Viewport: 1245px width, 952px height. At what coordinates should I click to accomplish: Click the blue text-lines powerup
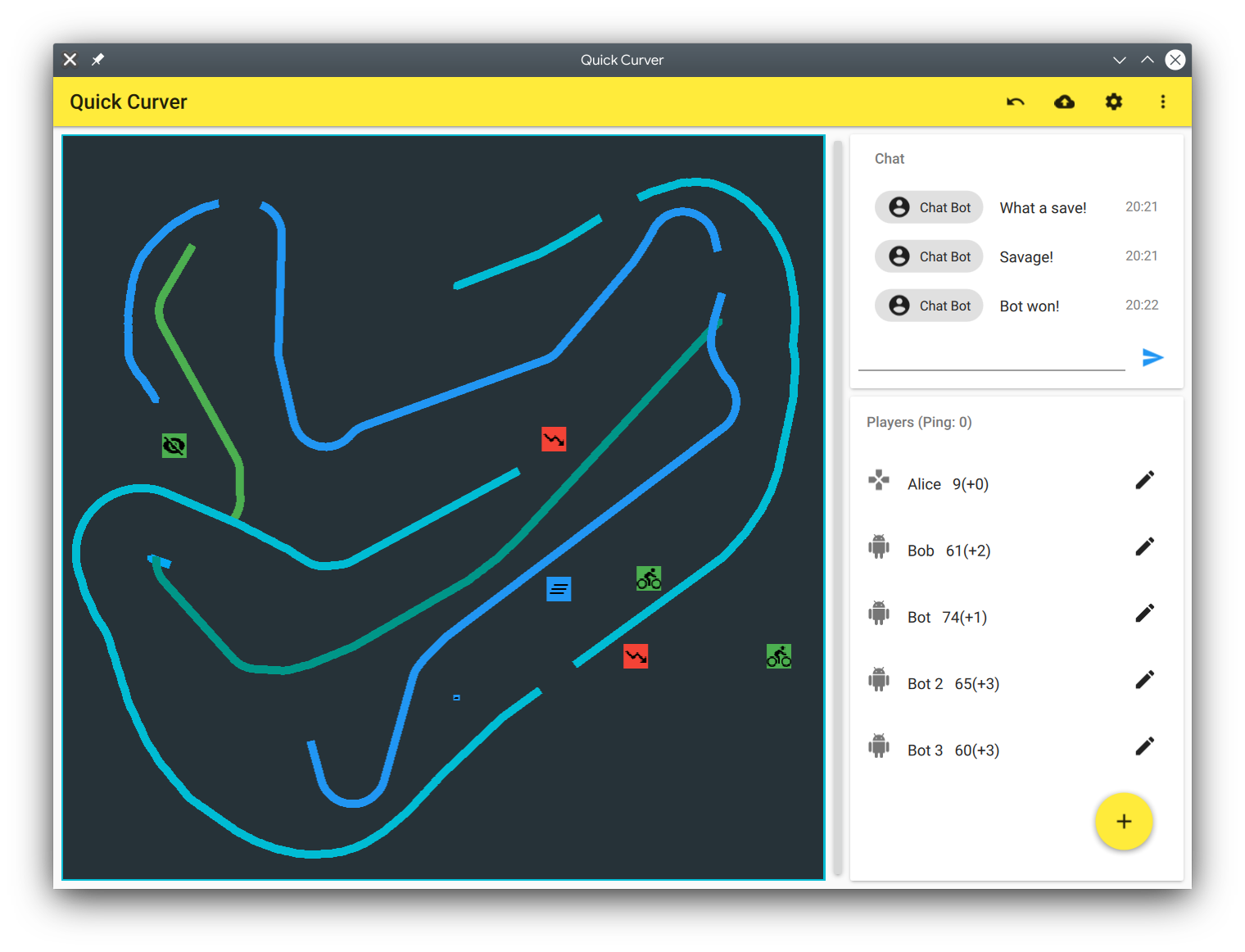click(559, 588)
